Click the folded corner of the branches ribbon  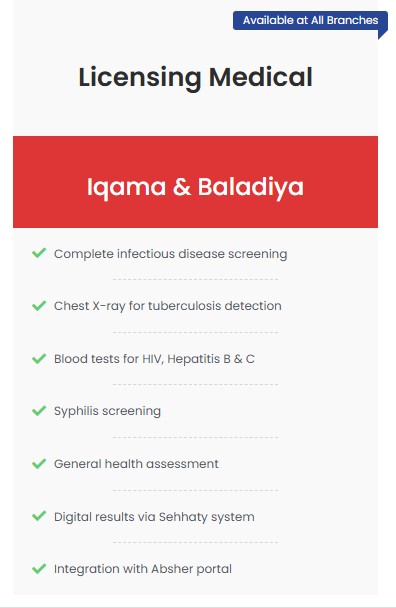(382, 34)
